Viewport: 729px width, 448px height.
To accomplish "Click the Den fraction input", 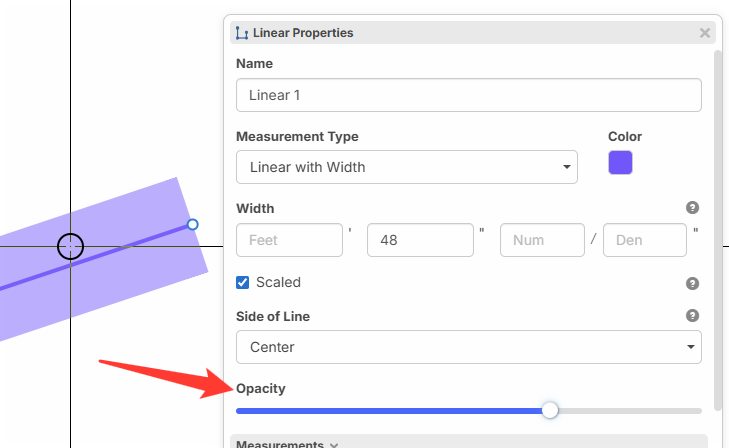I will [x=645, y=241].
